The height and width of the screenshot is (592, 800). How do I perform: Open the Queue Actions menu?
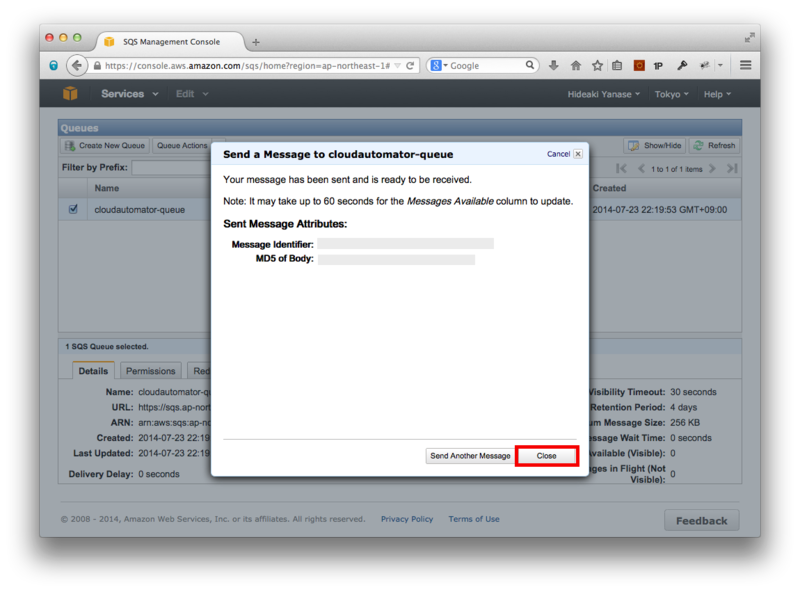click(x=182, y=145)
